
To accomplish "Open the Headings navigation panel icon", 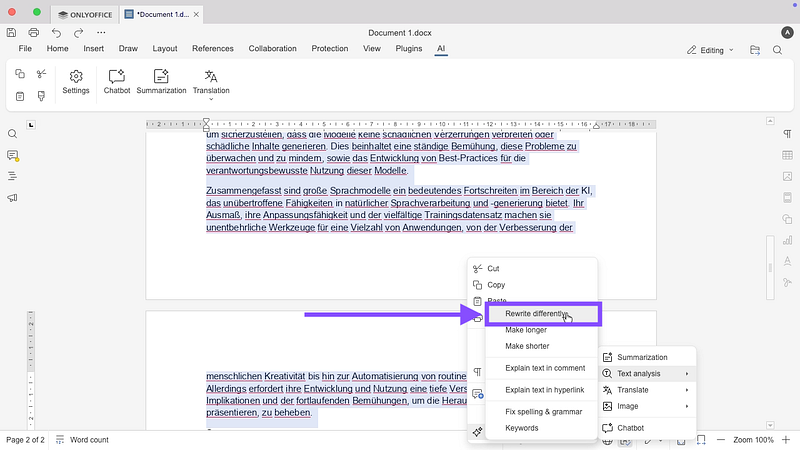I will [x=13, y=176].
